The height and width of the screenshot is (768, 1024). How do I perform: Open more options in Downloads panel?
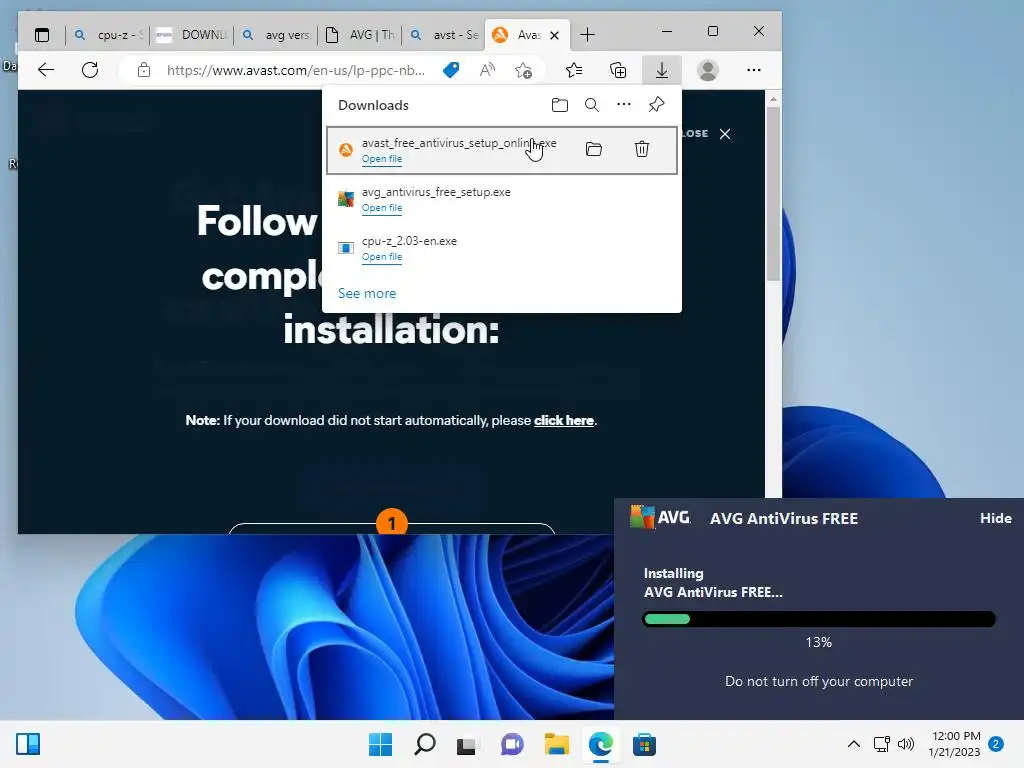[x=624, y=104]
